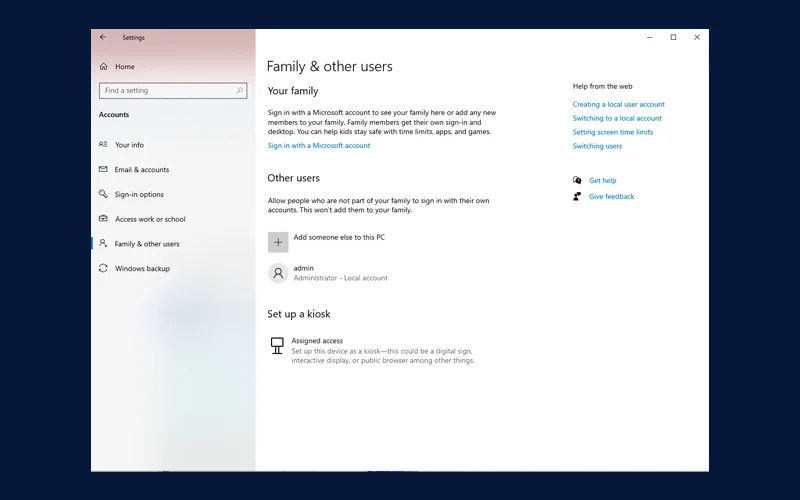This screenshot has height=500, width=800.
Task: Select the admin account name
Action: pos(304,268)
